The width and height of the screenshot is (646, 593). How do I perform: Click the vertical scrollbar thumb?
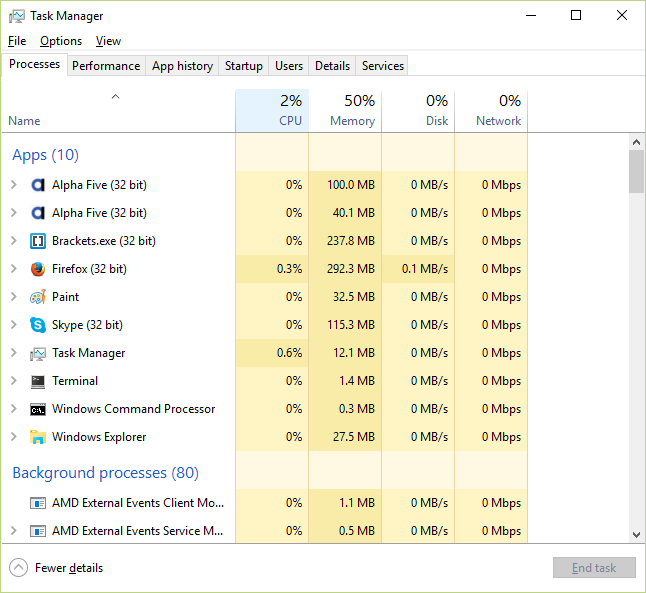click(636, 171)
